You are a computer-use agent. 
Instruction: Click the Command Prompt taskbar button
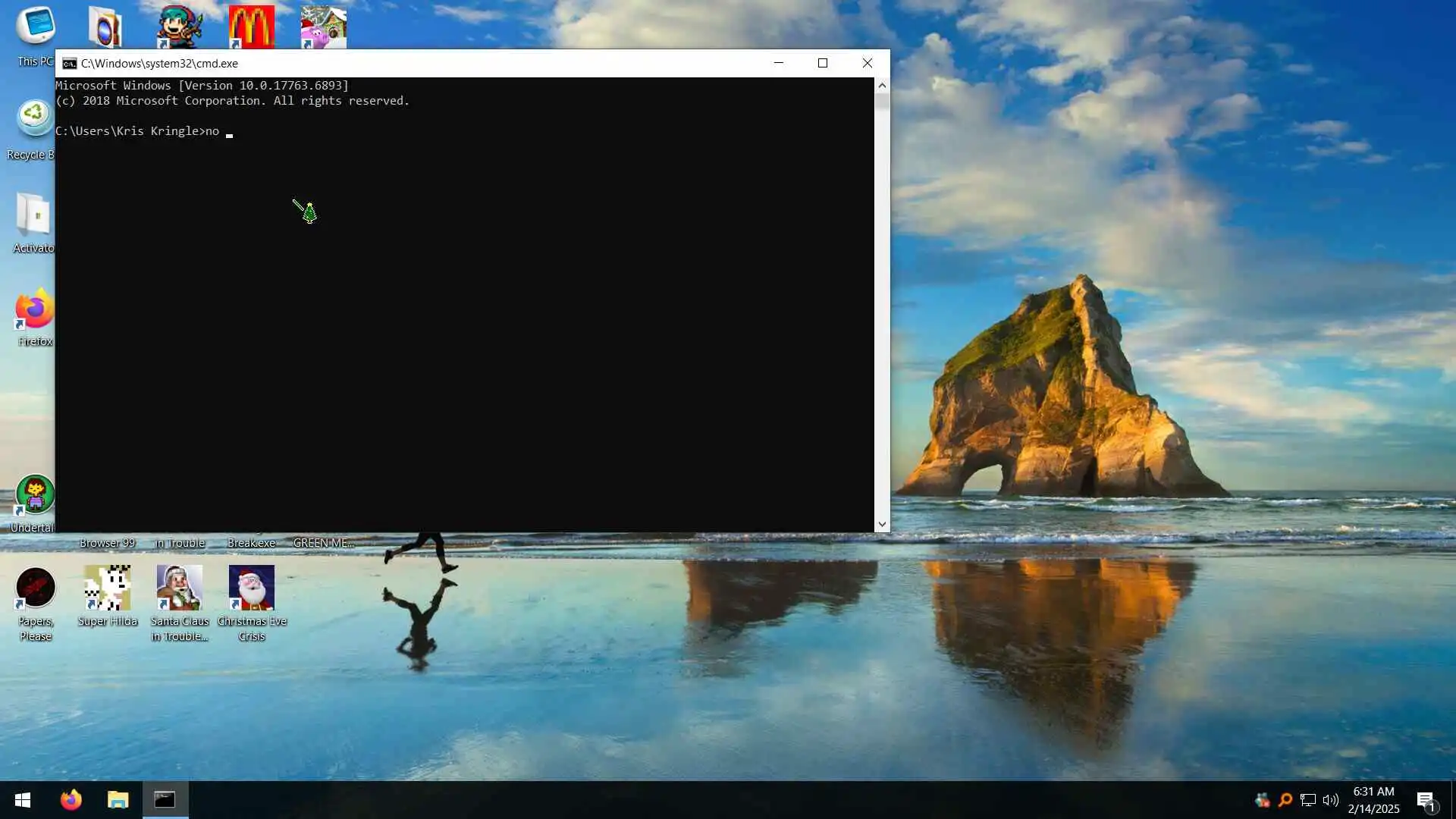165,800
